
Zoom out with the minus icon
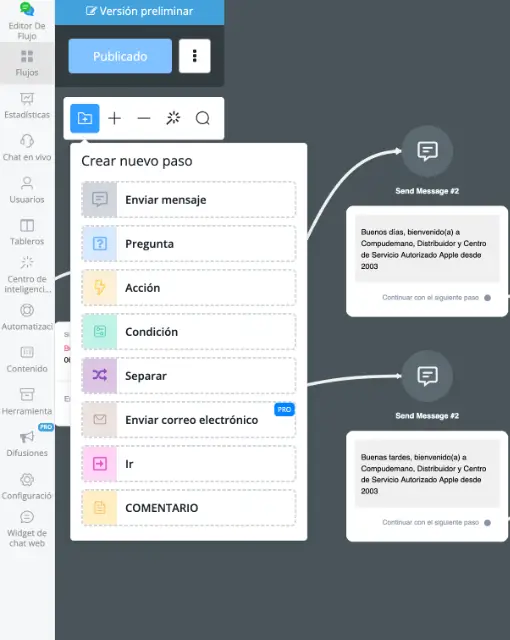tap(144, 118)
